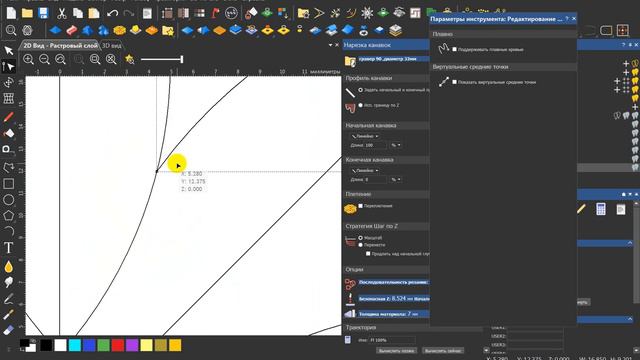Select the Text tool
Screen dimensions: 640x360
(9, 248)
